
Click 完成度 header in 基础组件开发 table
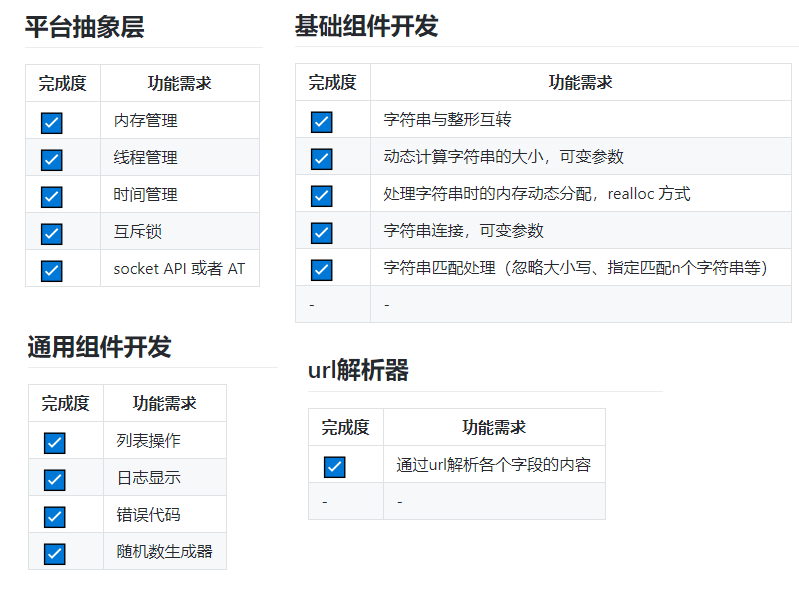(x=333, y=83)
